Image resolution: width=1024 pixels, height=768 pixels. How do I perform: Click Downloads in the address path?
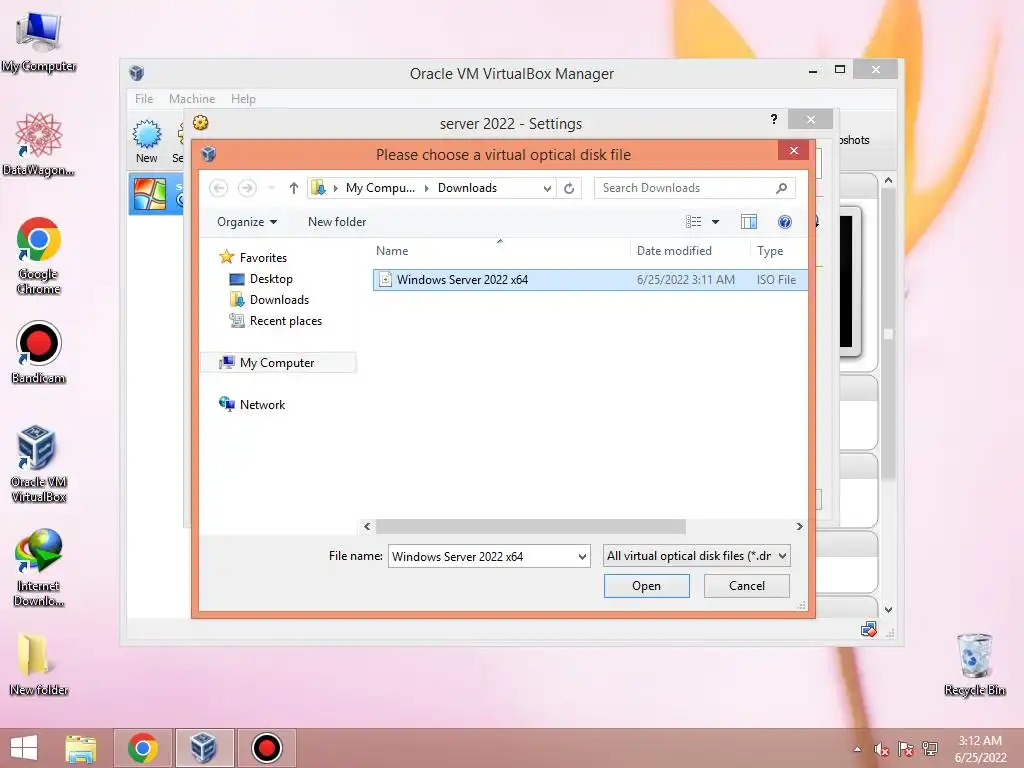tap(467, 188)
